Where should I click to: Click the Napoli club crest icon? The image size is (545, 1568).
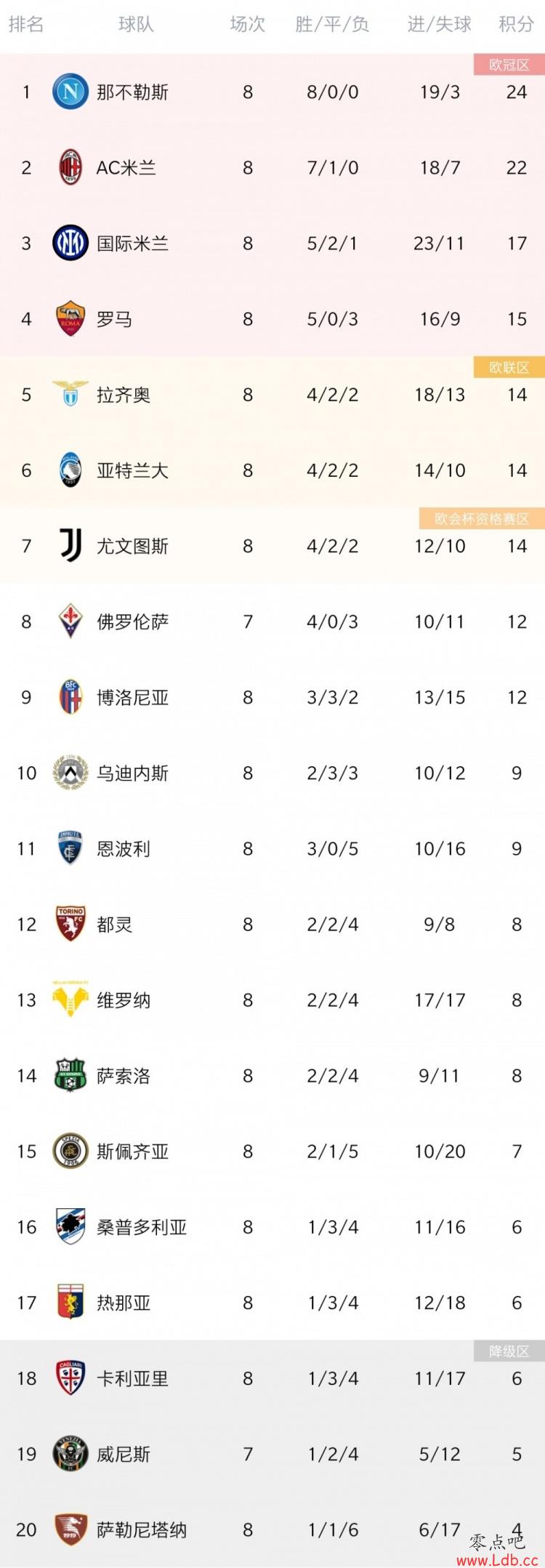pos(70,92)
